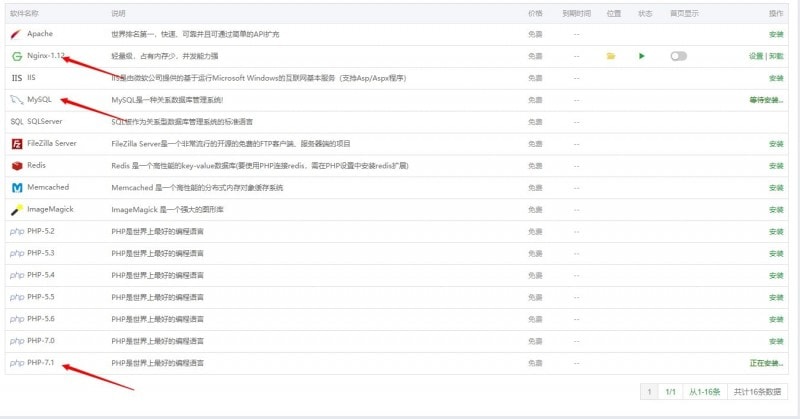Install Apache using its 安装 link
This screenshot has width=800, height=419.
[x=776, y=34]
